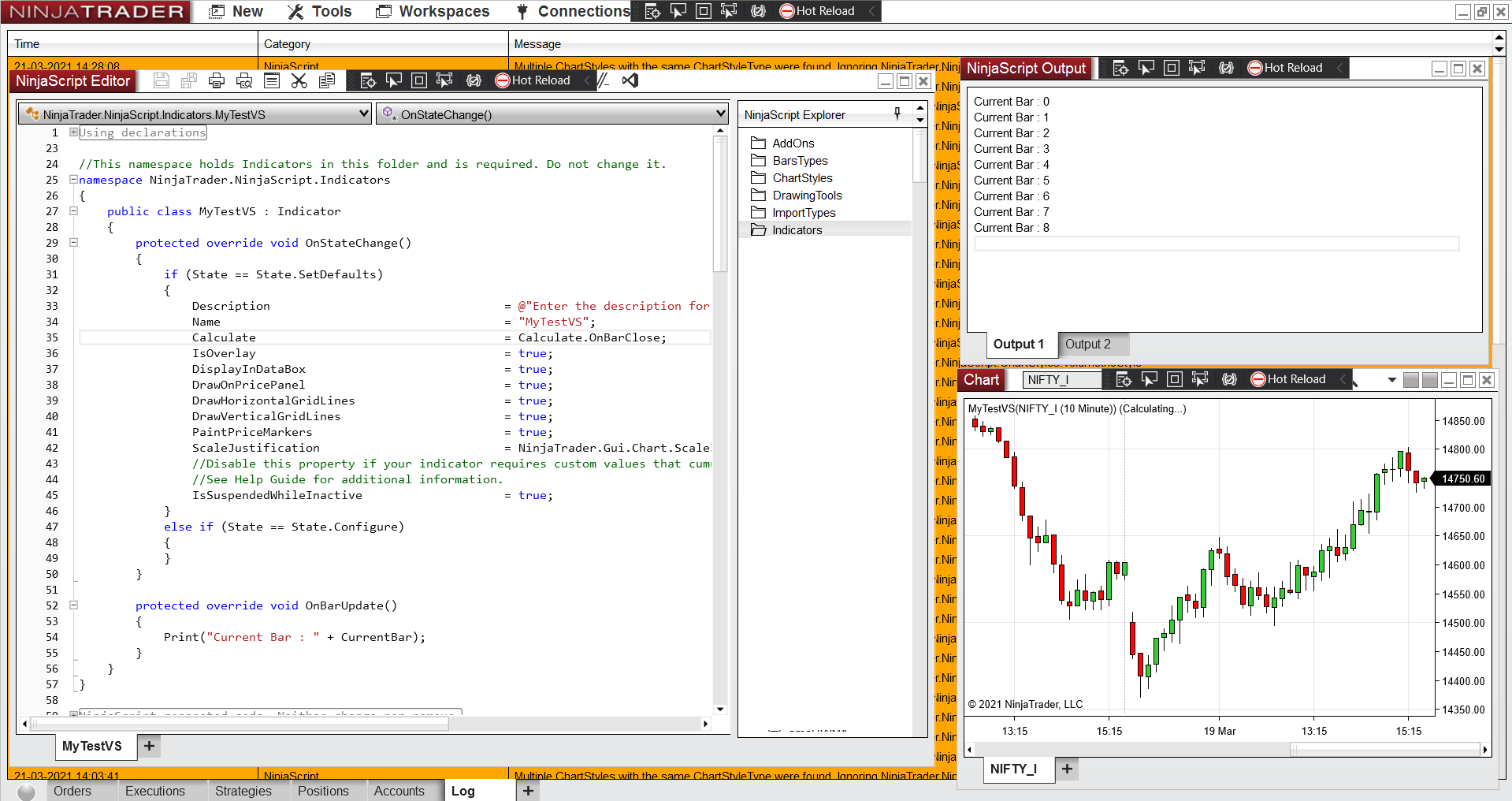Add a new editor tab with plus button
1512x801 pixels.
(149, 746)
